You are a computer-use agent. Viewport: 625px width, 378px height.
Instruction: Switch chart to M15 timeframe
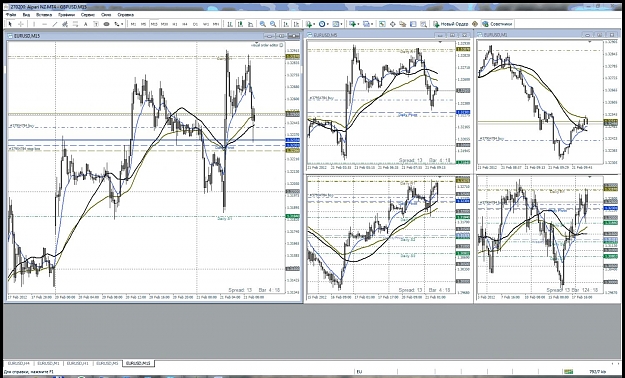click(x=154, y=24)
